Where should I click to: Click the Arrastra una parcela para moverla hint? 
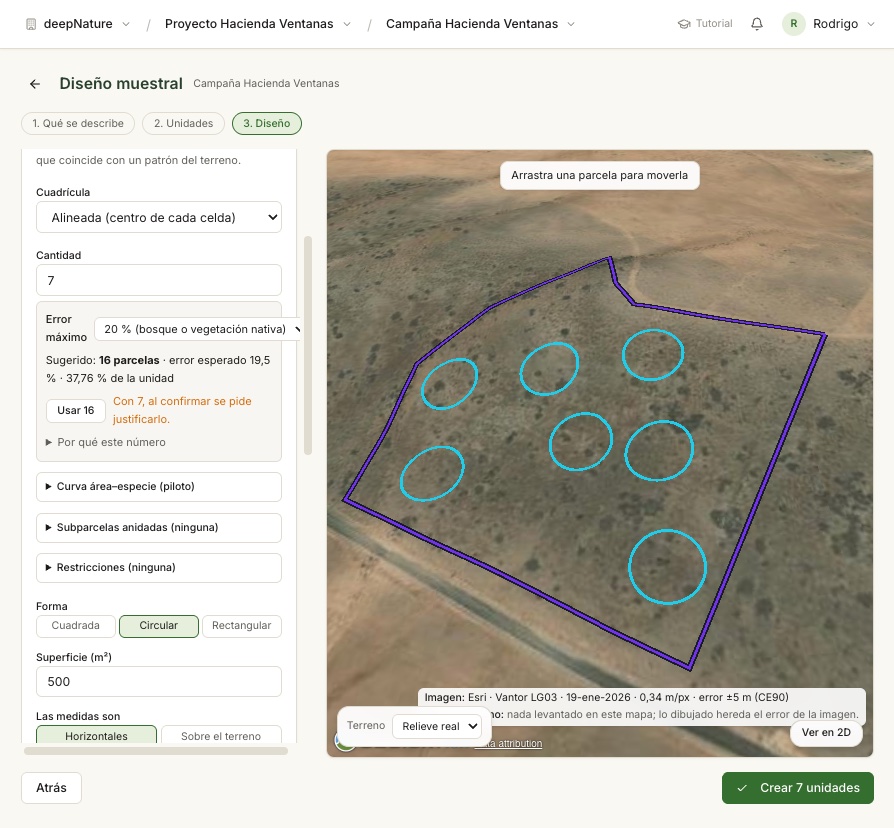(x=599, y=176)
